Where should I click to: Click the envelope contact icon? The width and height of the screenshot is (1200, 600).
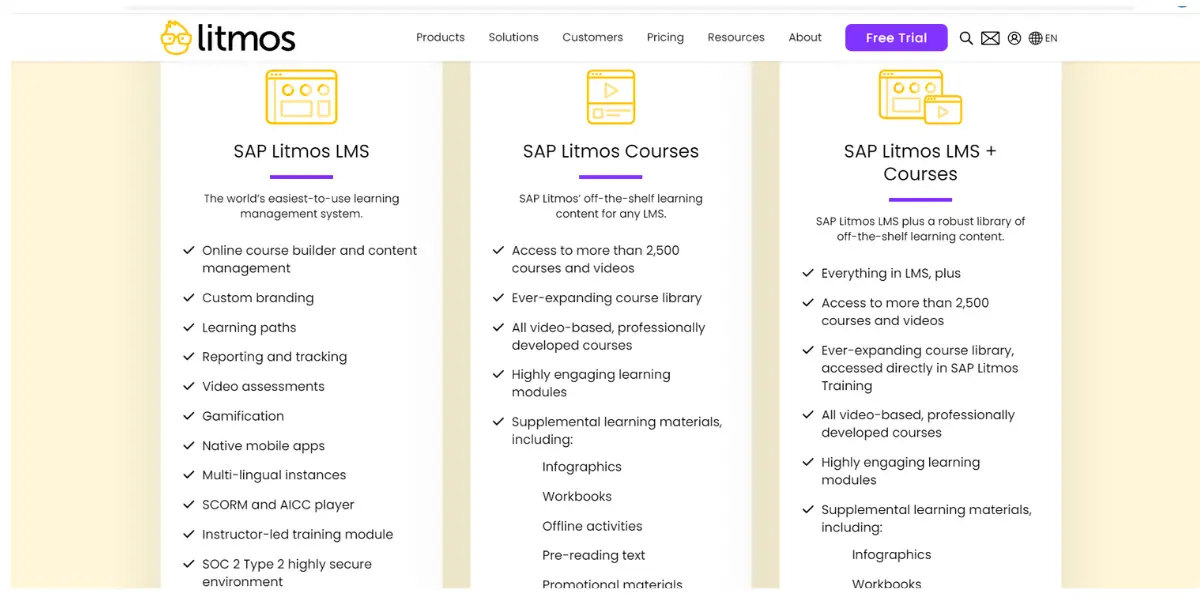990,38
